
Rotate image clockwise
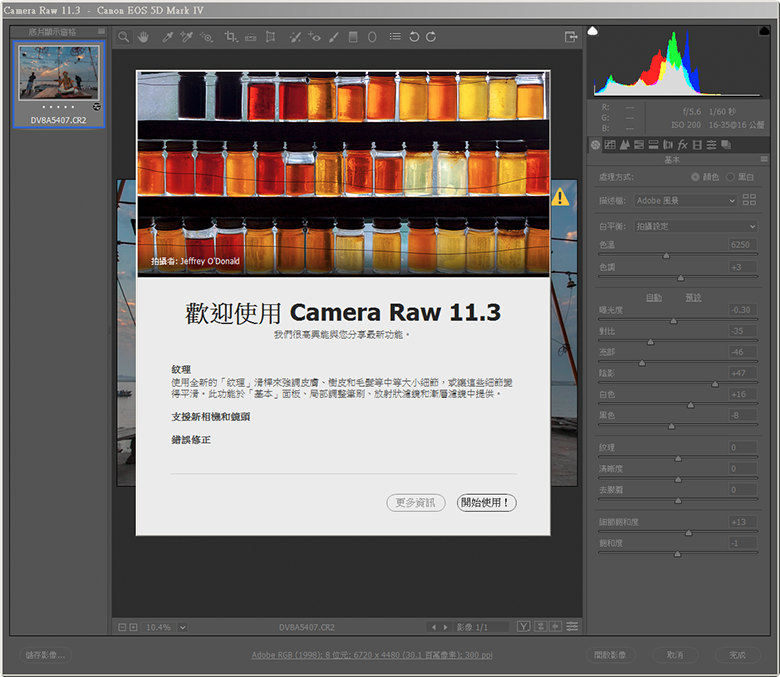coord(431,37)
